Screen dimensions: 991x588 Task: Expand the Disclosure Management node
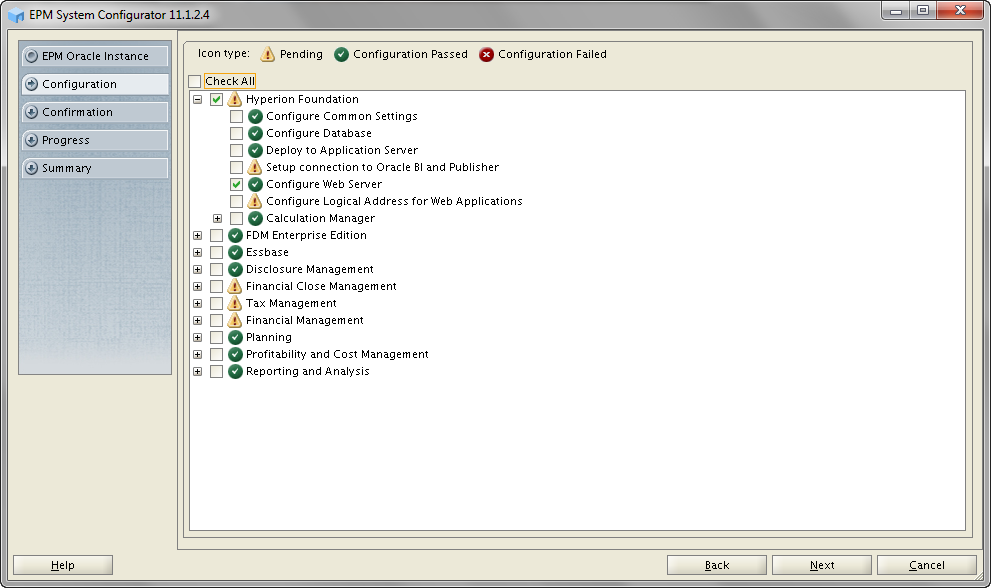197,269
